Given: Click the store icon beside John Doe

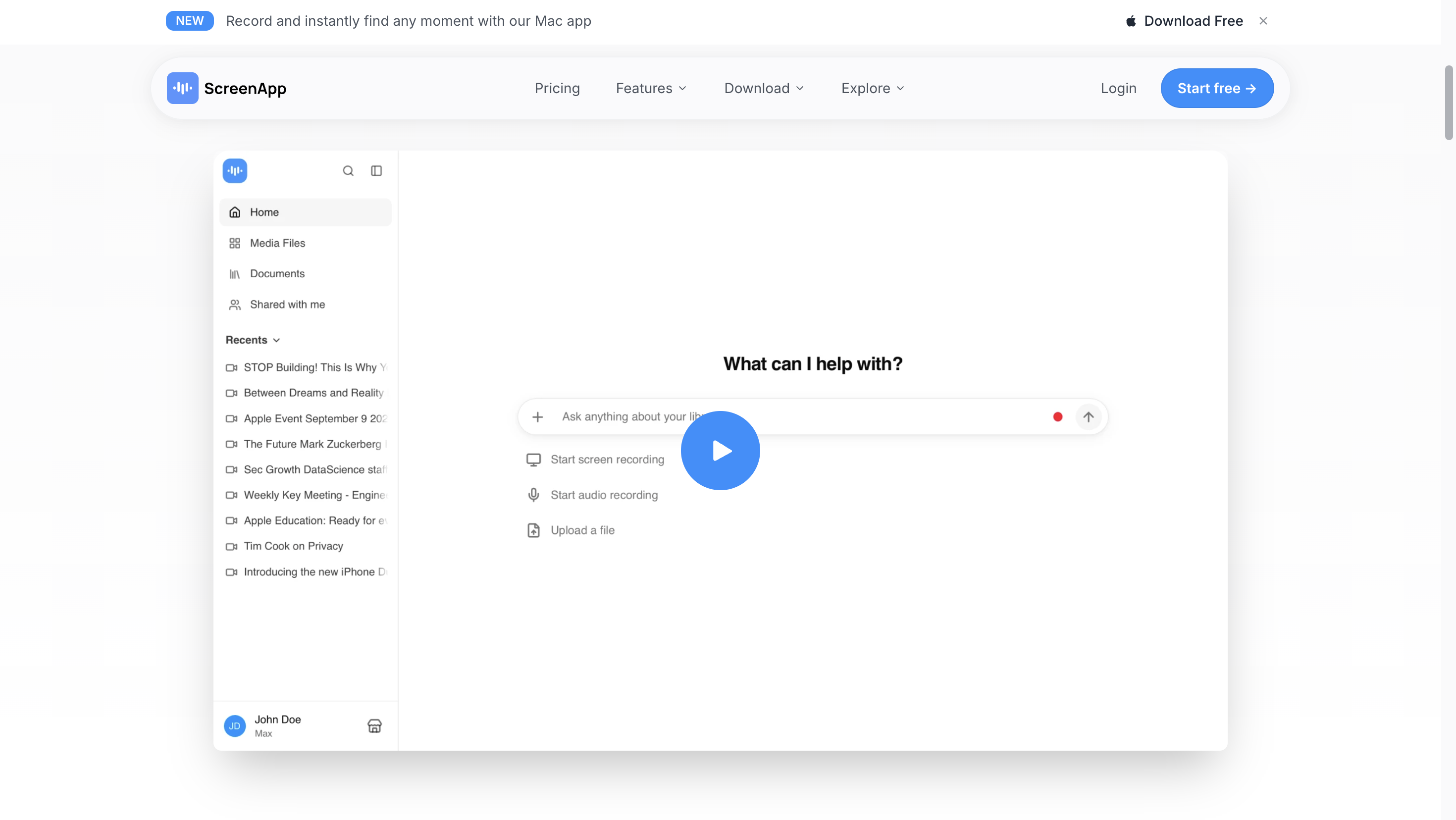Looking at the screenshot, I should coord(374,725).
